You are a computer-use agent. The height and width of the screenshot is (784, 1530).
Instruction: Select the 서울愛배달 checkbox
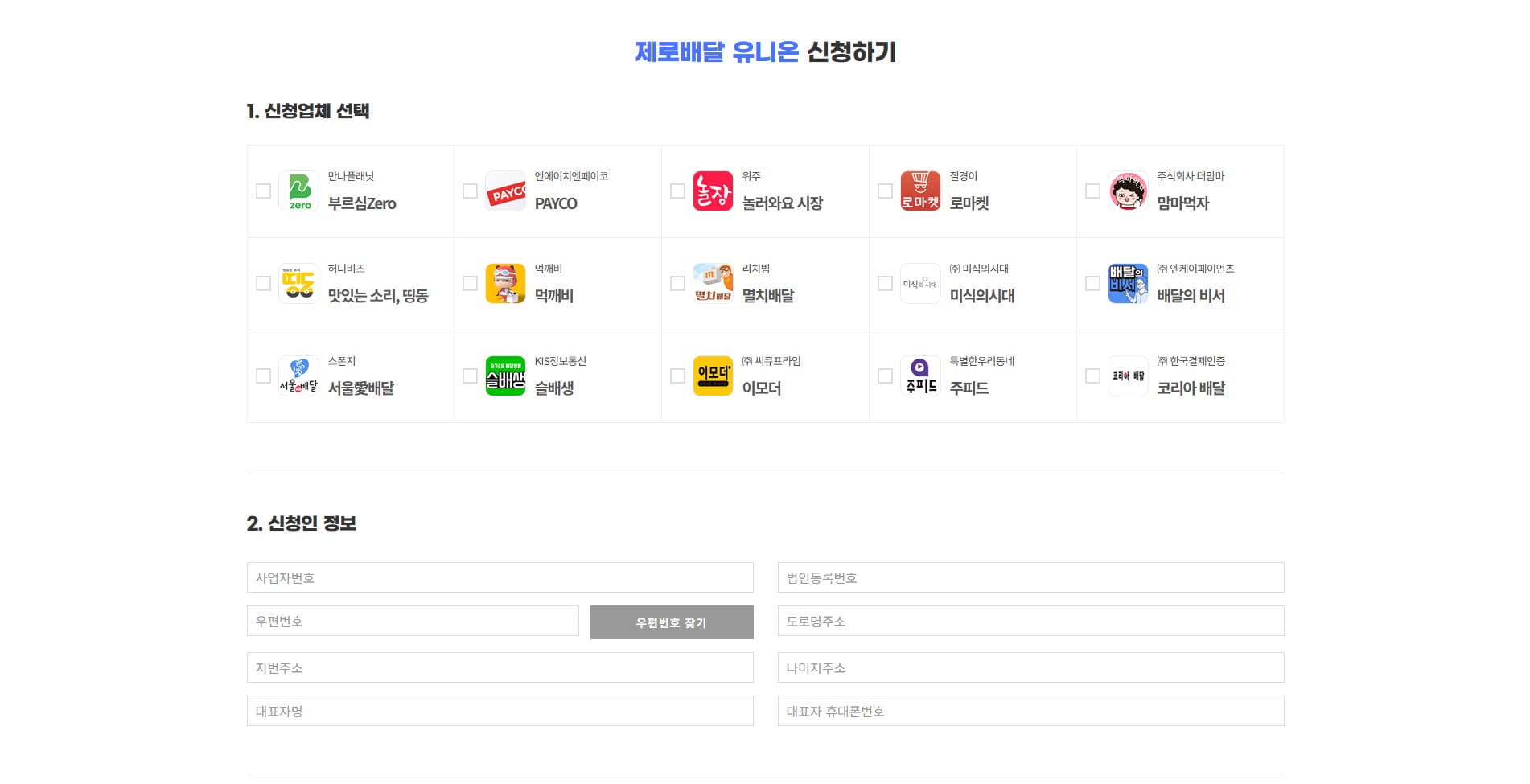[263, 376]
